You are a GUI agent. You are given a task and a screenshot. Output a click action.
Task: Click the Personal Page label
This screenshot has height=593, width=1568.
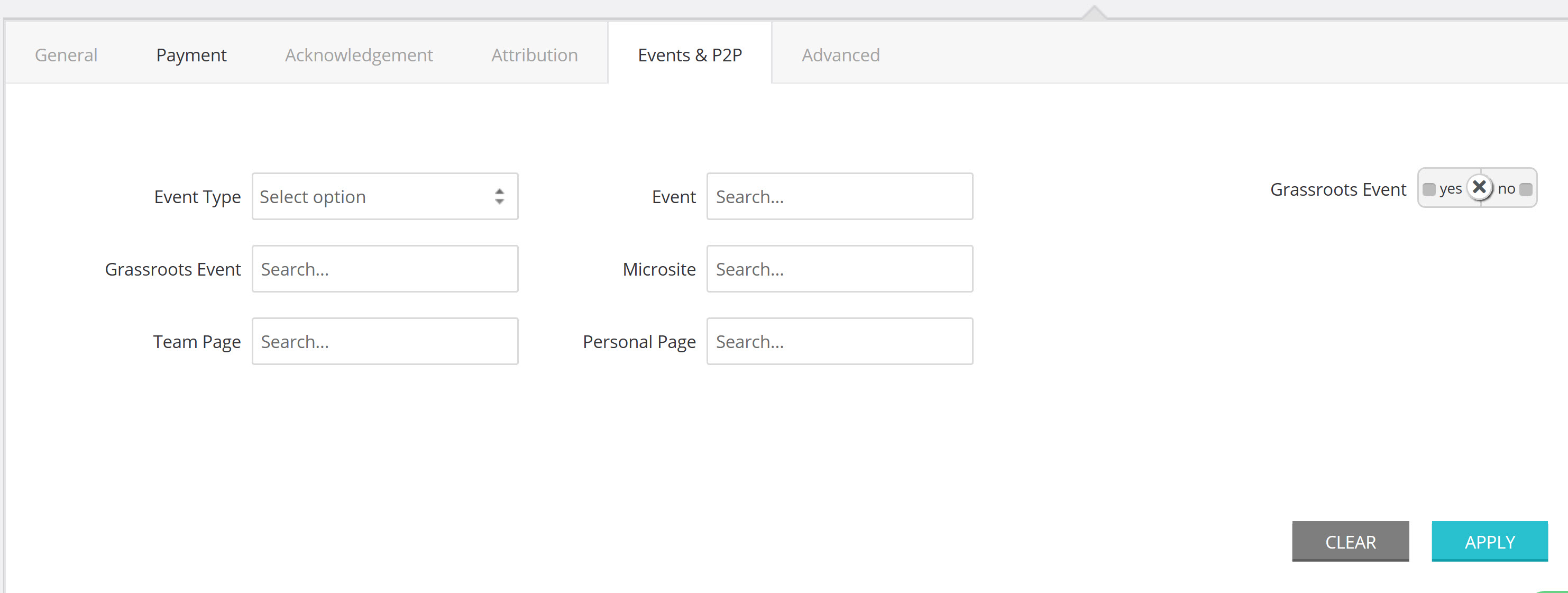[x=639, y=342]
